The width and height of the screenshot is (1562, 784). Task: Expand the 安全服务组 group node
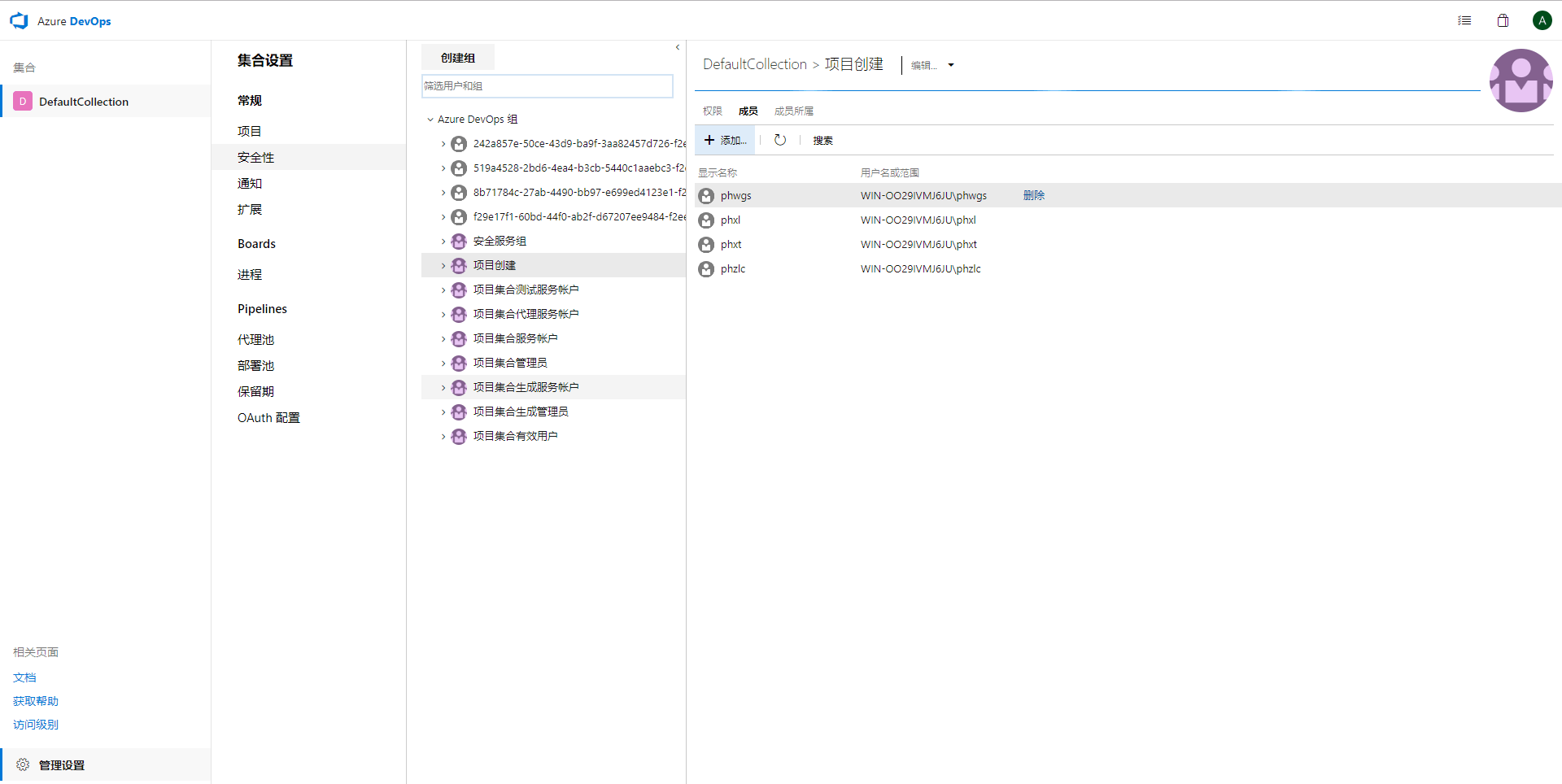443,242
